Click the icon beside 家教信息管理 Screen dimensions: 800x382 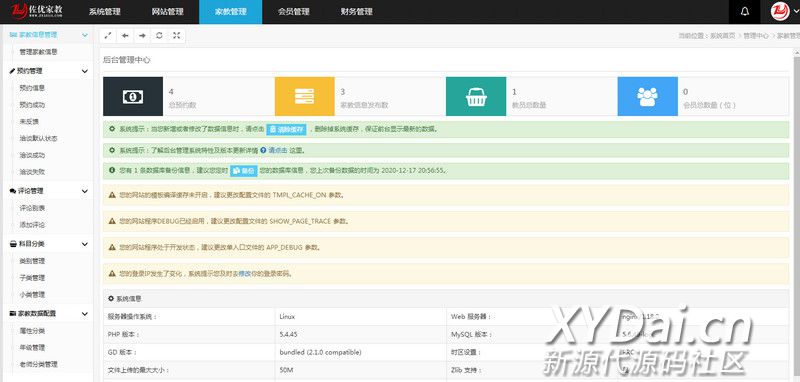point(13,35)
